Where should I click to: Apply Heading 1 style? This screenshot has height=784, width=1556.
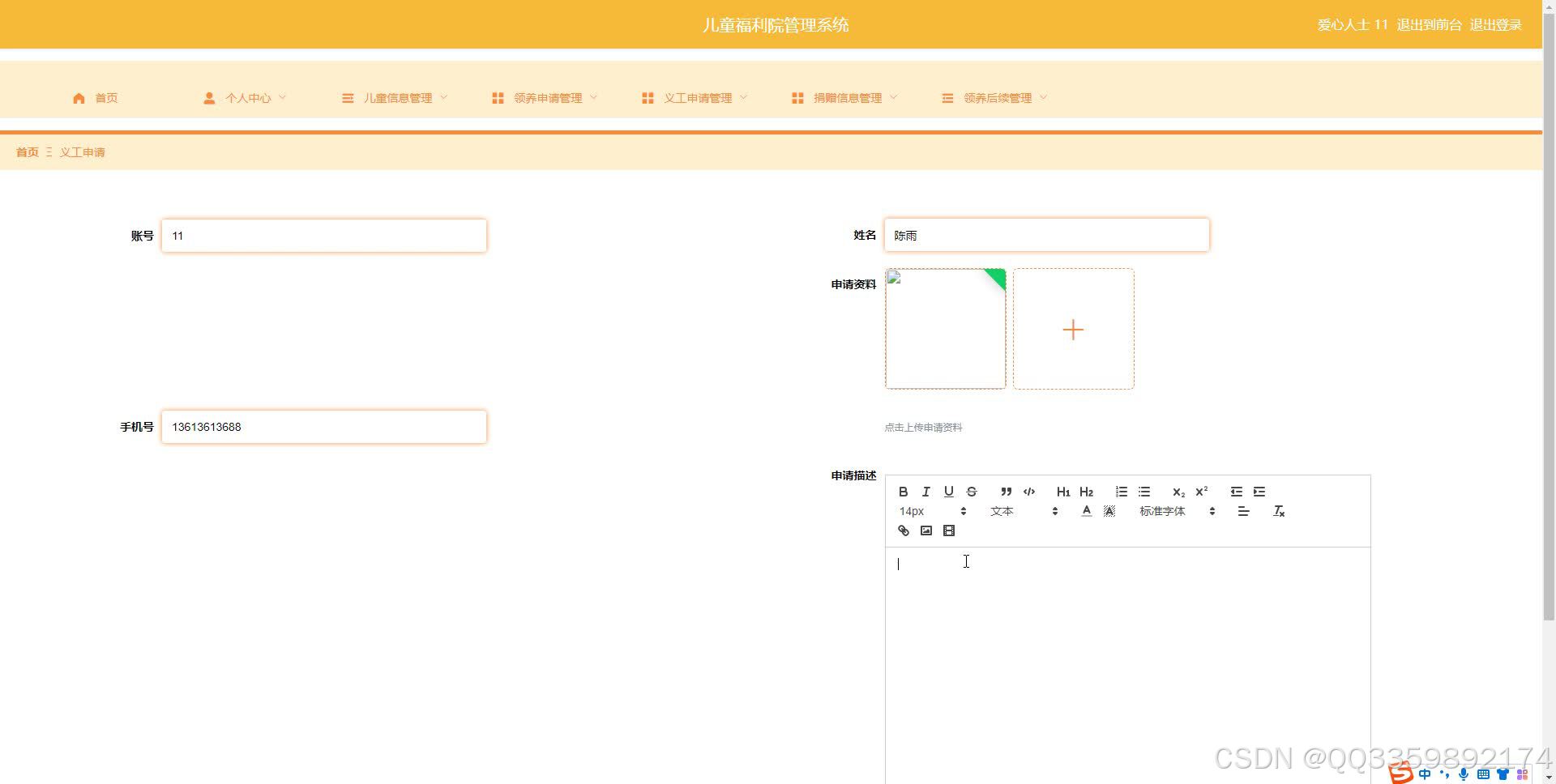(1063, 492)
